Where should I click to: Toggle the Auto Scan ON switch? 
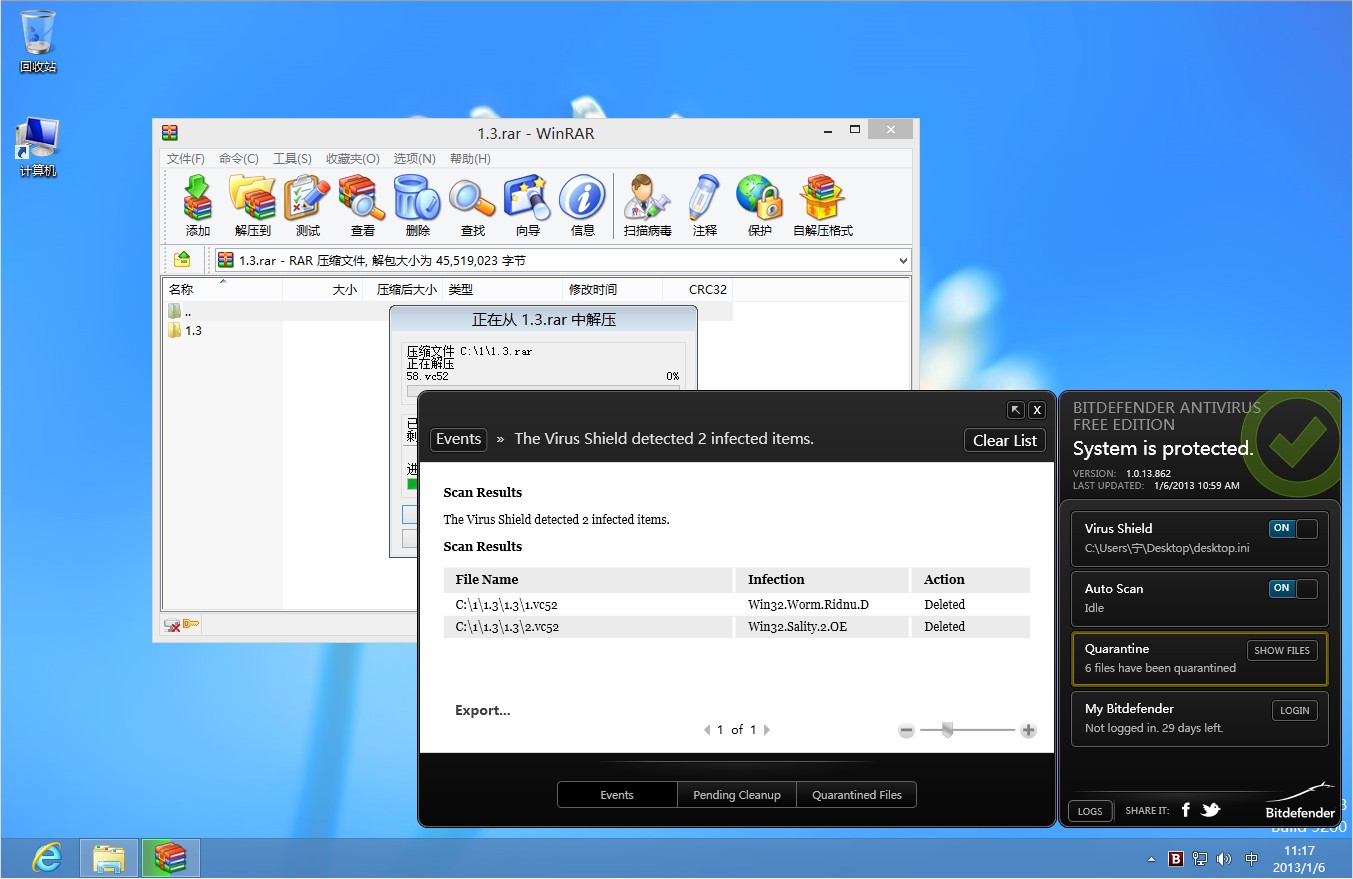coord(1293,589)
